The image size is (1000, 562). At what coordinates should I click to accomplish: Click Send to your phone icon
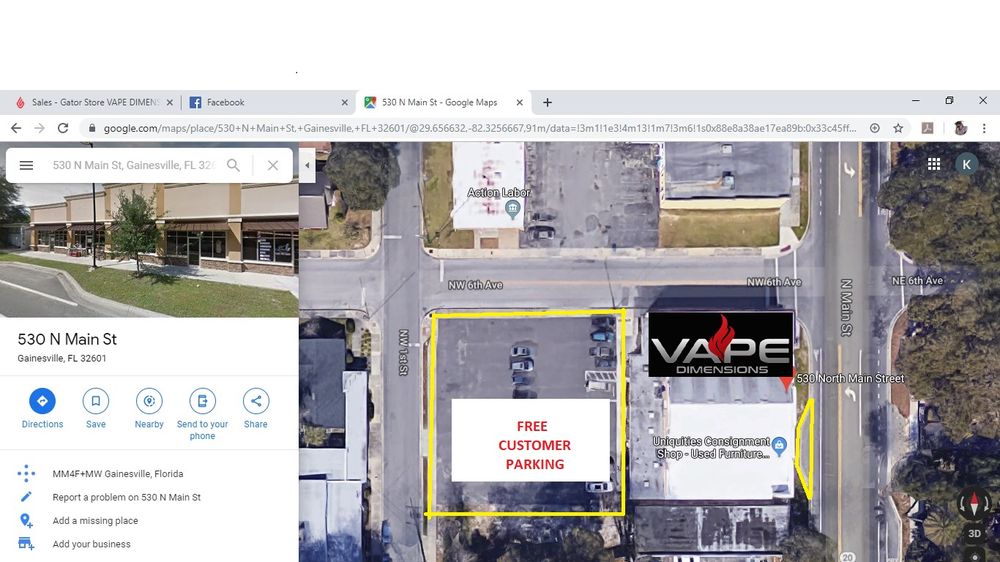tap(202, 401)
